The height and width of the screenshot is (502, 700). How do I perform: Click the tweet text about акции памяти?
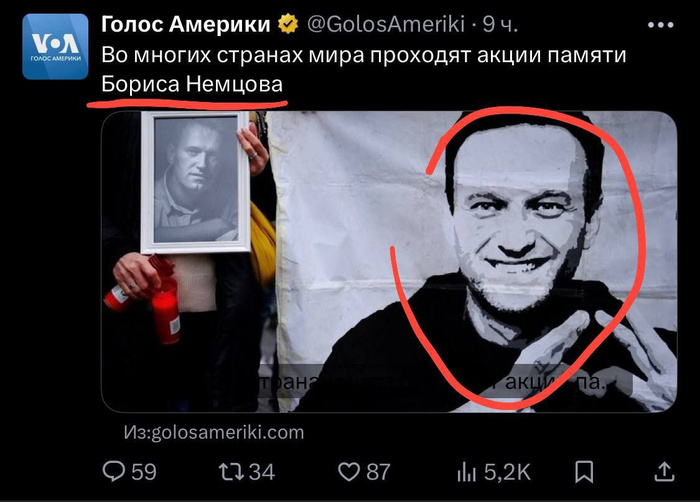coord(363,69)
